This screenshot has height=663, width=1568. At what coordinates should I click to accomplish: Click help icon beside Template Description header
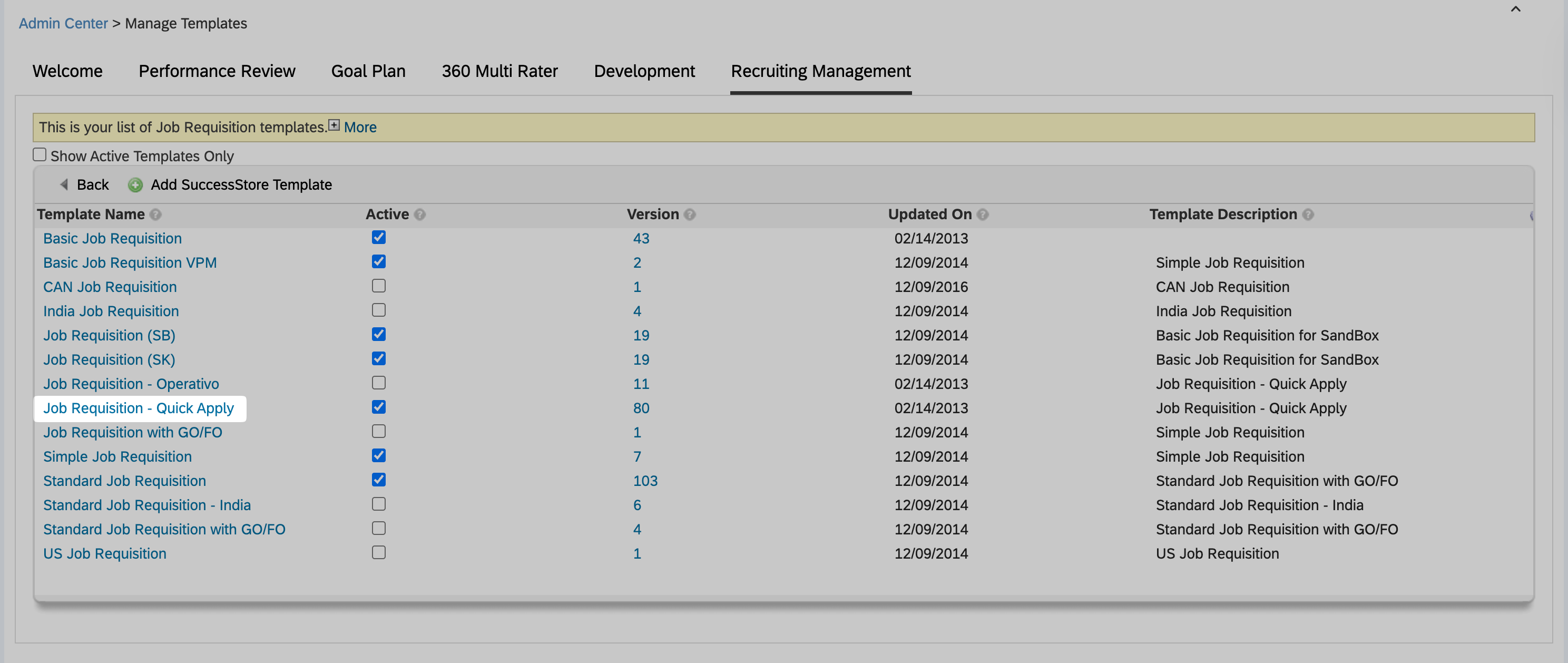click(1308, 214)
